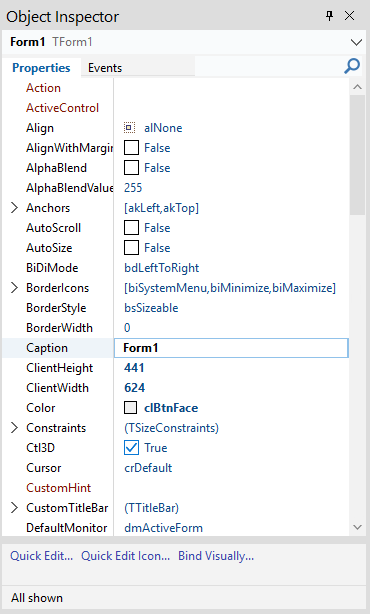The image size is (370, 614).
Task: Click the dmActiveForm value
Action: (164, 528)
